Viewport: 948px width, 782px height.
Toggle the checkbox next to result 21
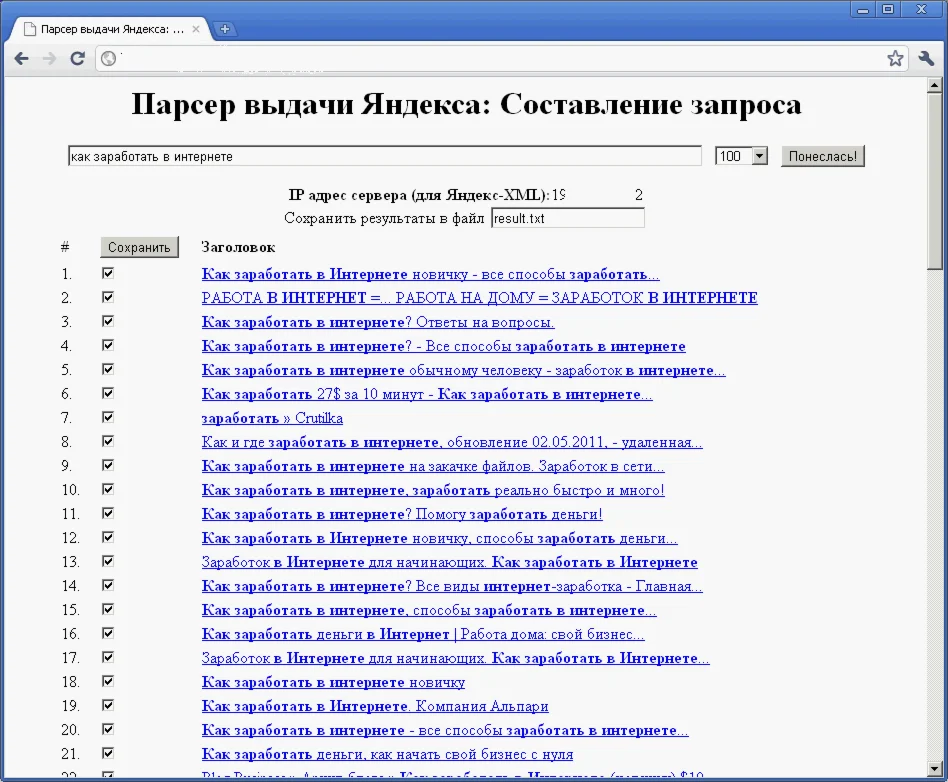coord(107,753)
